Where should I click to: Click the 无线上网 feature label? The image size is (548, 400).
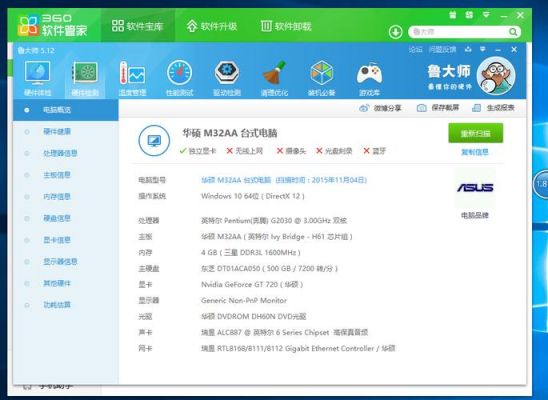[x=245, y=151]
